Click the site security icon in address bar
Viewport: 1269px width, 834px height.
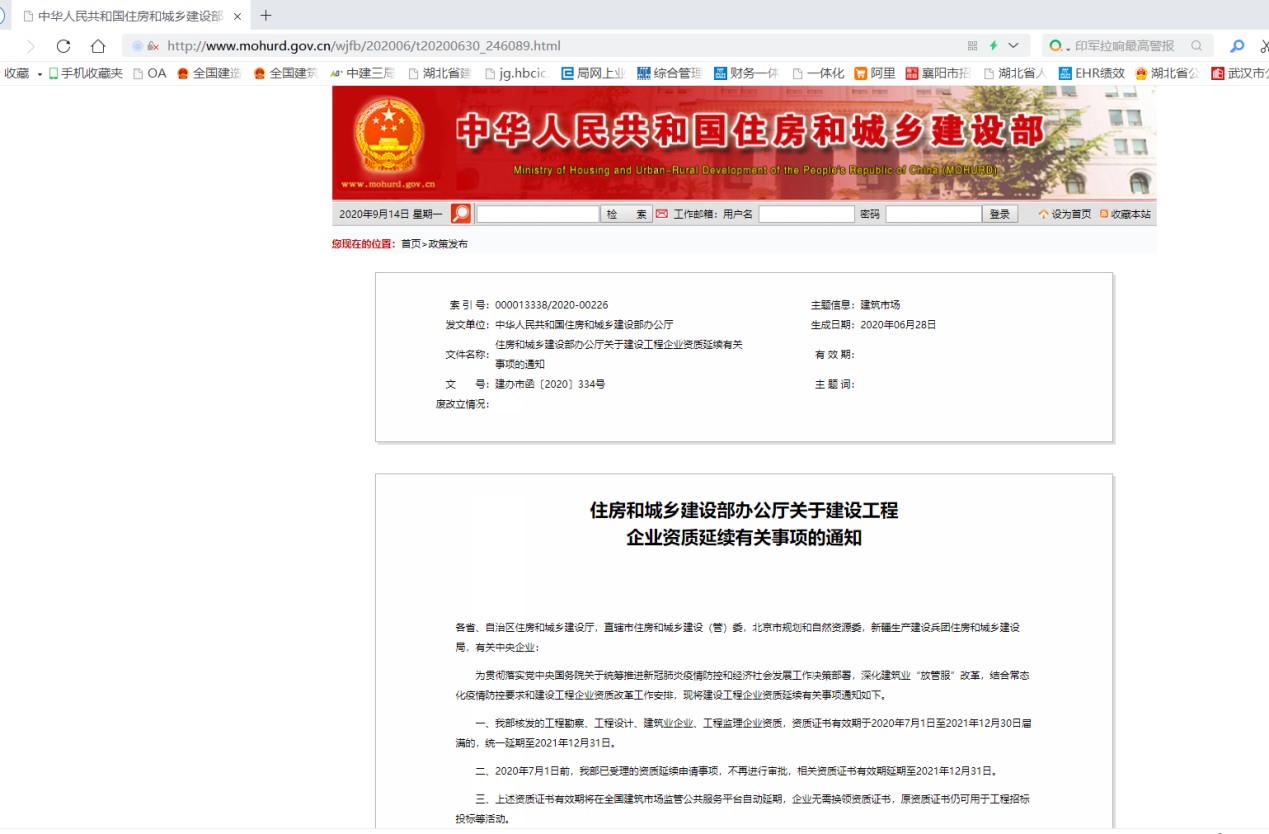click(153, 46)
